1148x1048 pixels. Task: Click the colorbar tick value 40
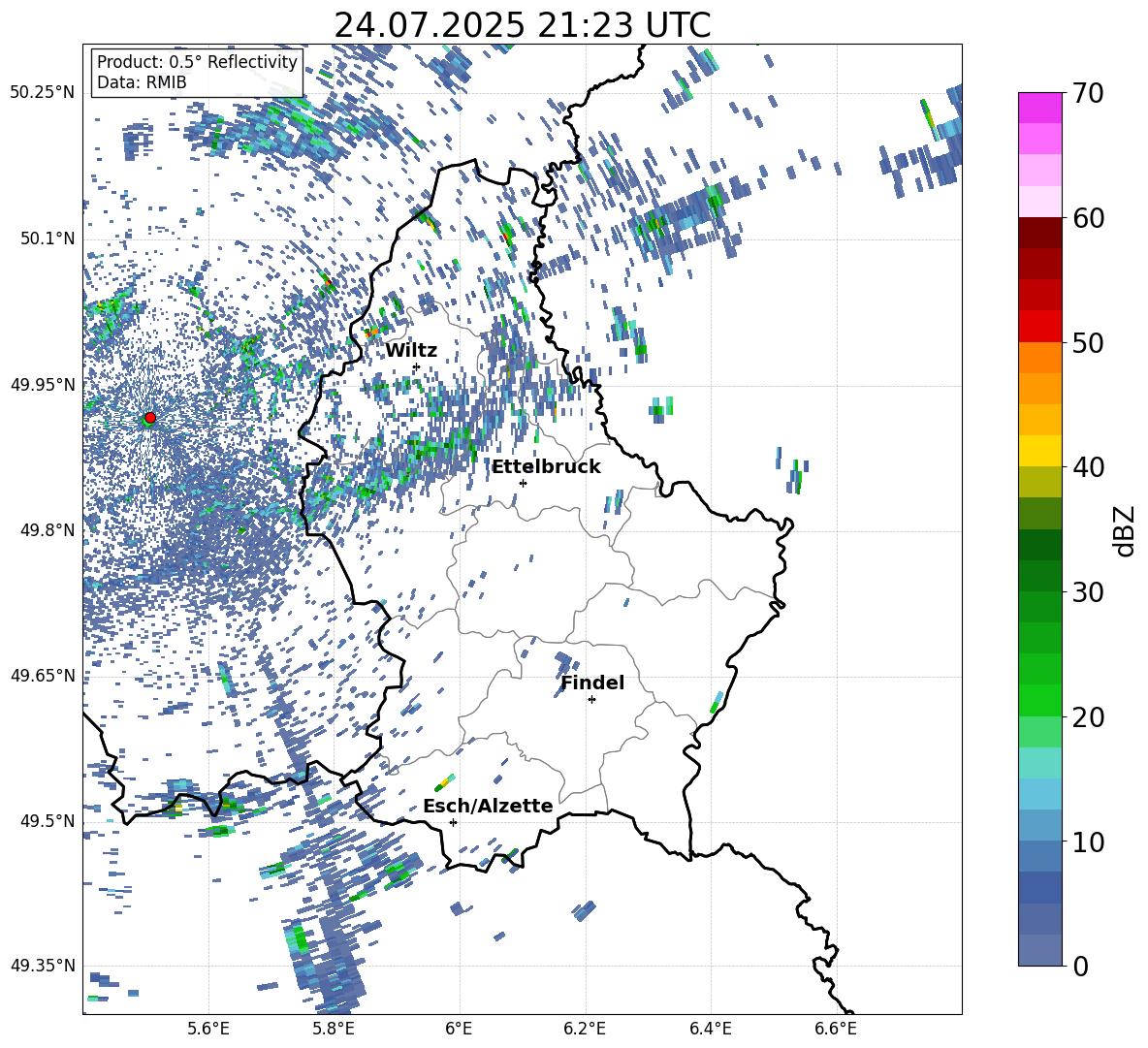[x=1087, y=467]
